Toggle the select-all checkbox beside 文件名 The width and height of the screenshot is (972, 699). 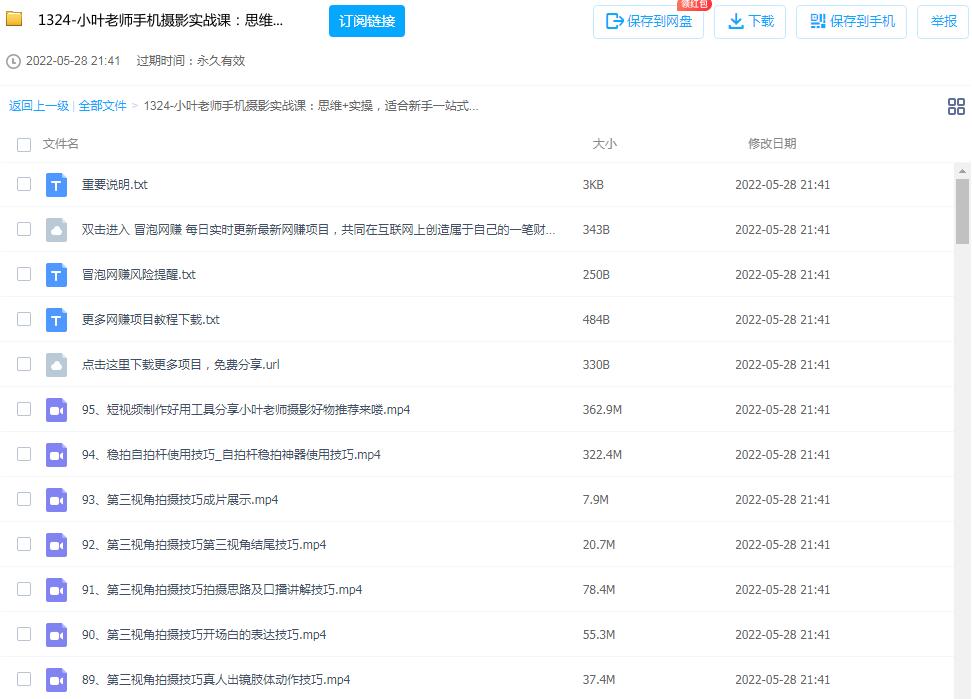pos(24,145)
